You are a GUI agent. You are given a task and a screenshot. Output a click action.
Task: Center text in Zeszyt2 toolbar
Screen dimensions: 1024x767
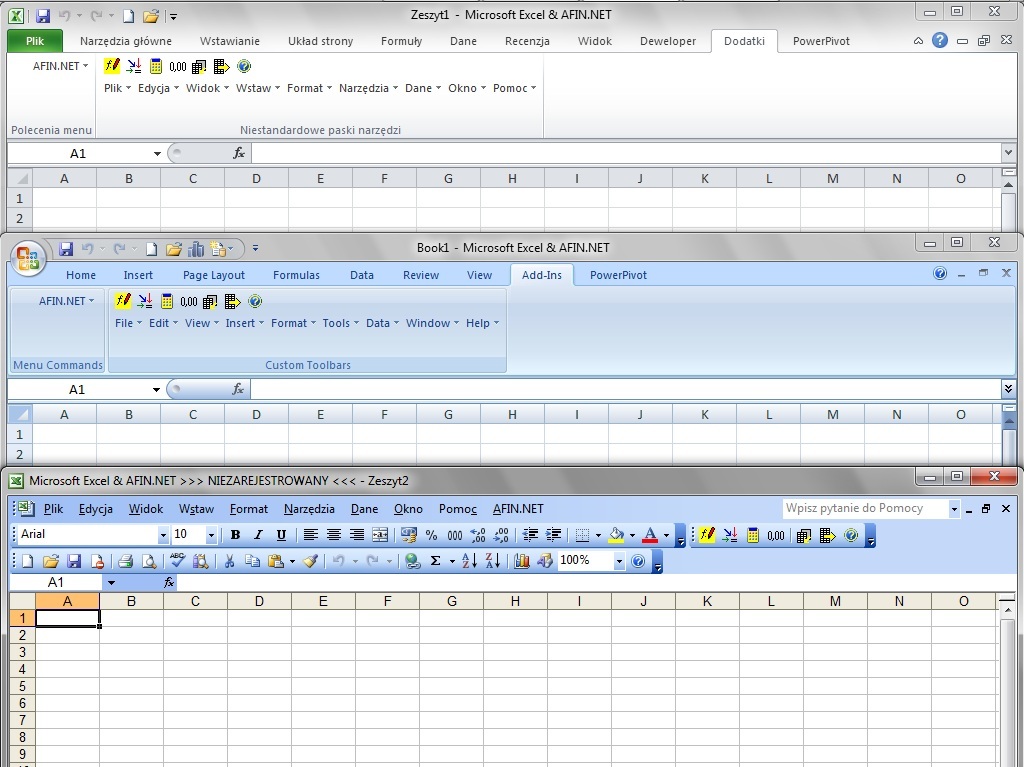[333, 535]
